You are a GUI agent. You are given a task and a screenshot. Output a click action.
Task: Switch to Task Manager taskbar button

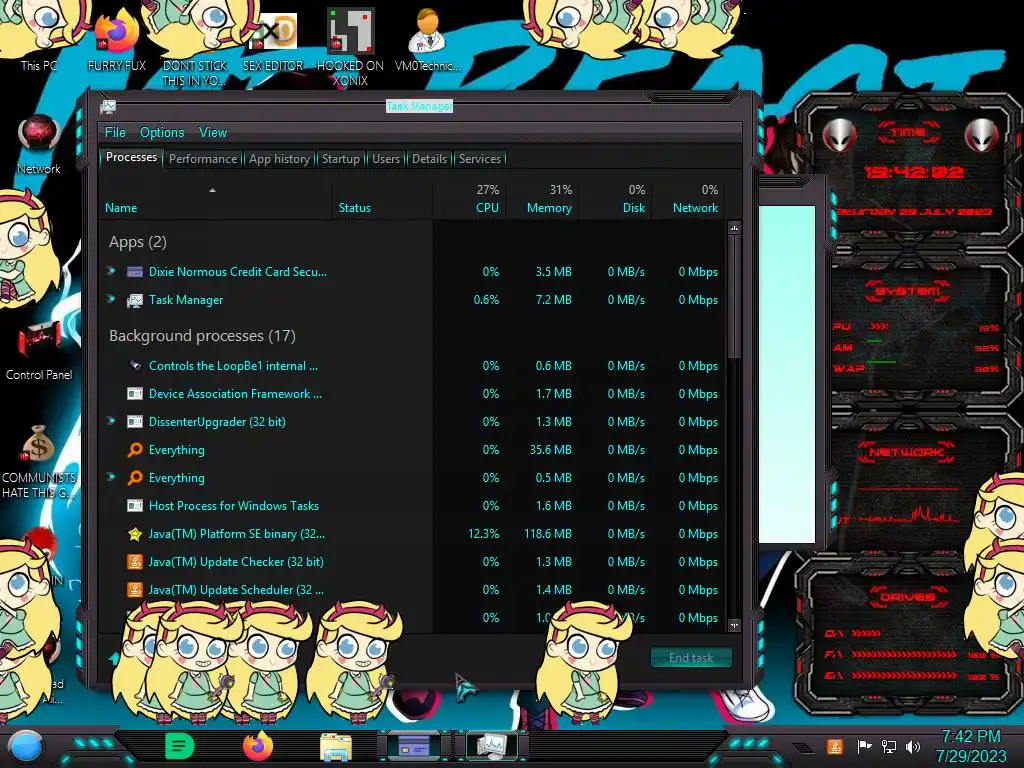tap(491, 746)
